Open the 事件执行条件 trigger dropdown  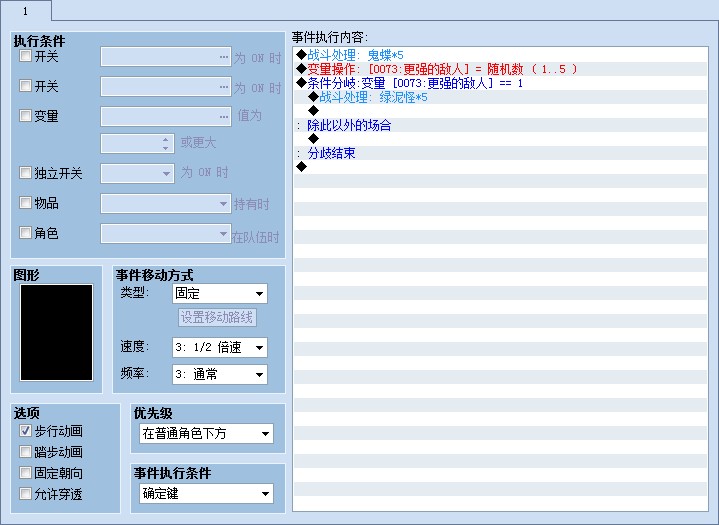206,494
